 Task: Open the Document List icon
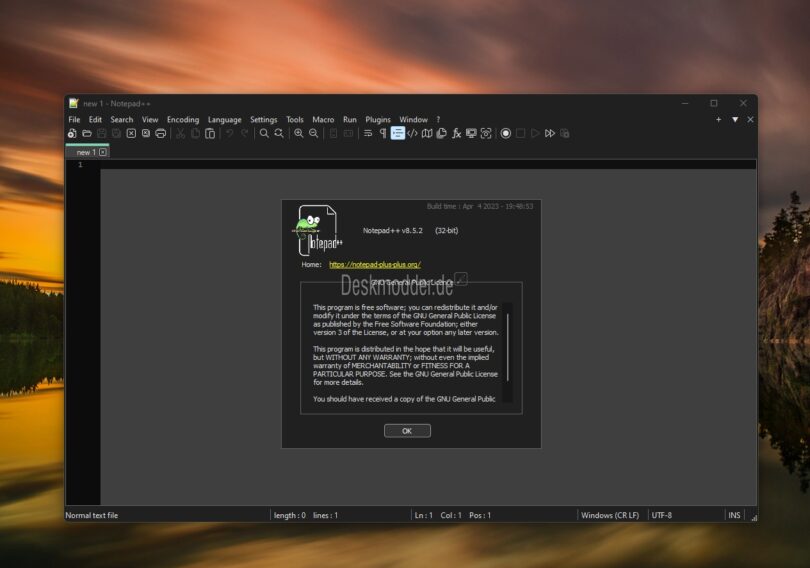point(442,133)
